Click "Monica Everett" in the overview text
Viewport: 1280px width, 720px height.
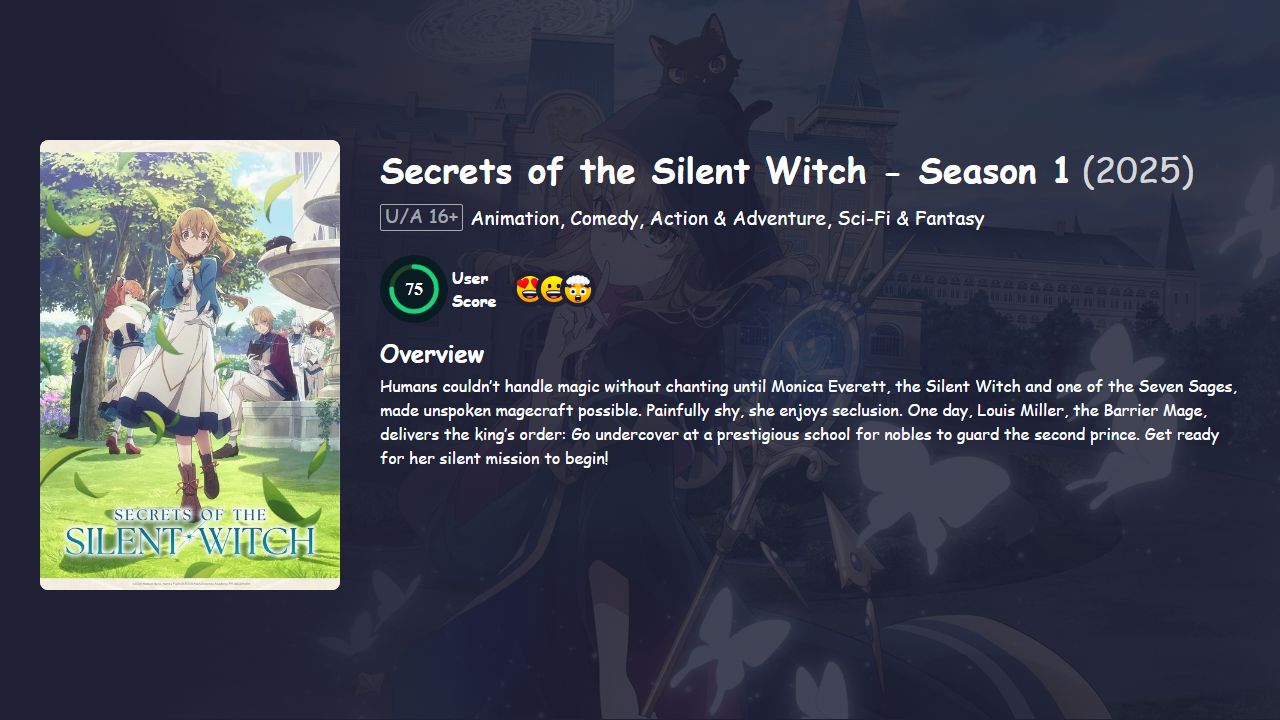tap(832, 386)
